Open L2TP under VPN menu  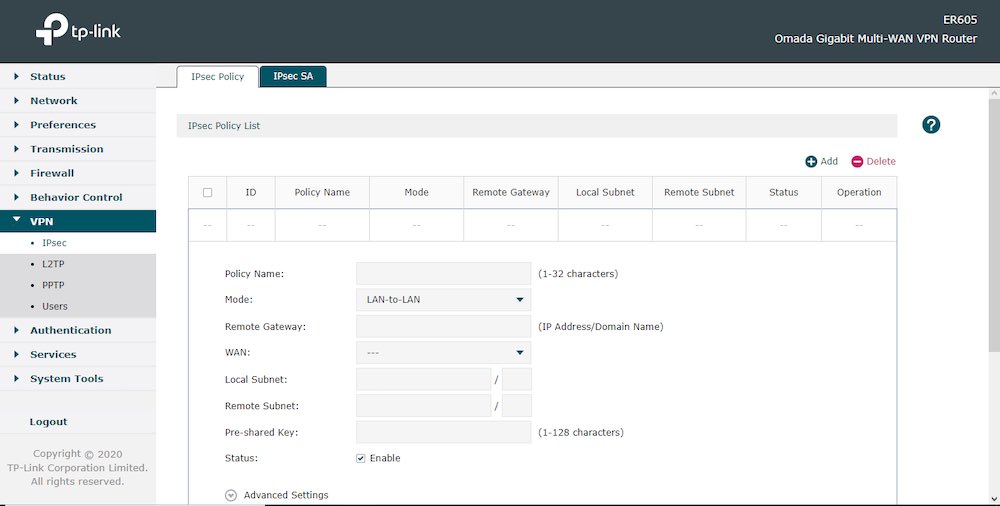pyautogui.click(x=53, y=264)
